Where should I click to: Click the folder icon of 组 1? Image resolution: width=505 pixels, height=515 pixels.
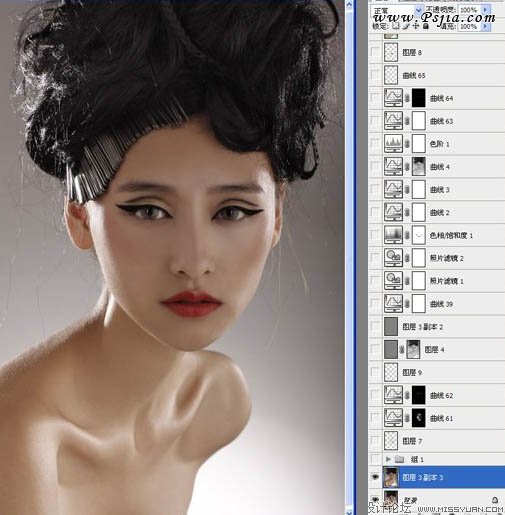(399, 459)
